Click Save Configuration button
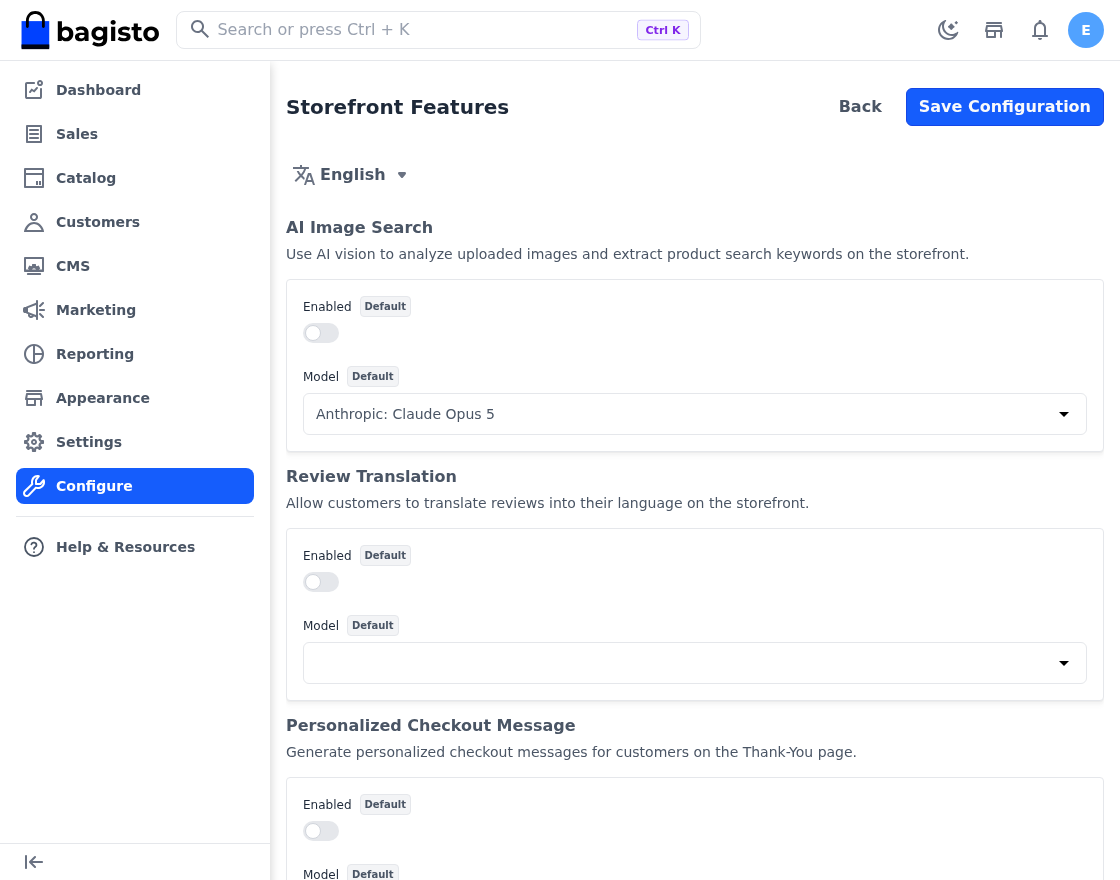This screenshot has width=1120, height=880. click(1004, 107)
